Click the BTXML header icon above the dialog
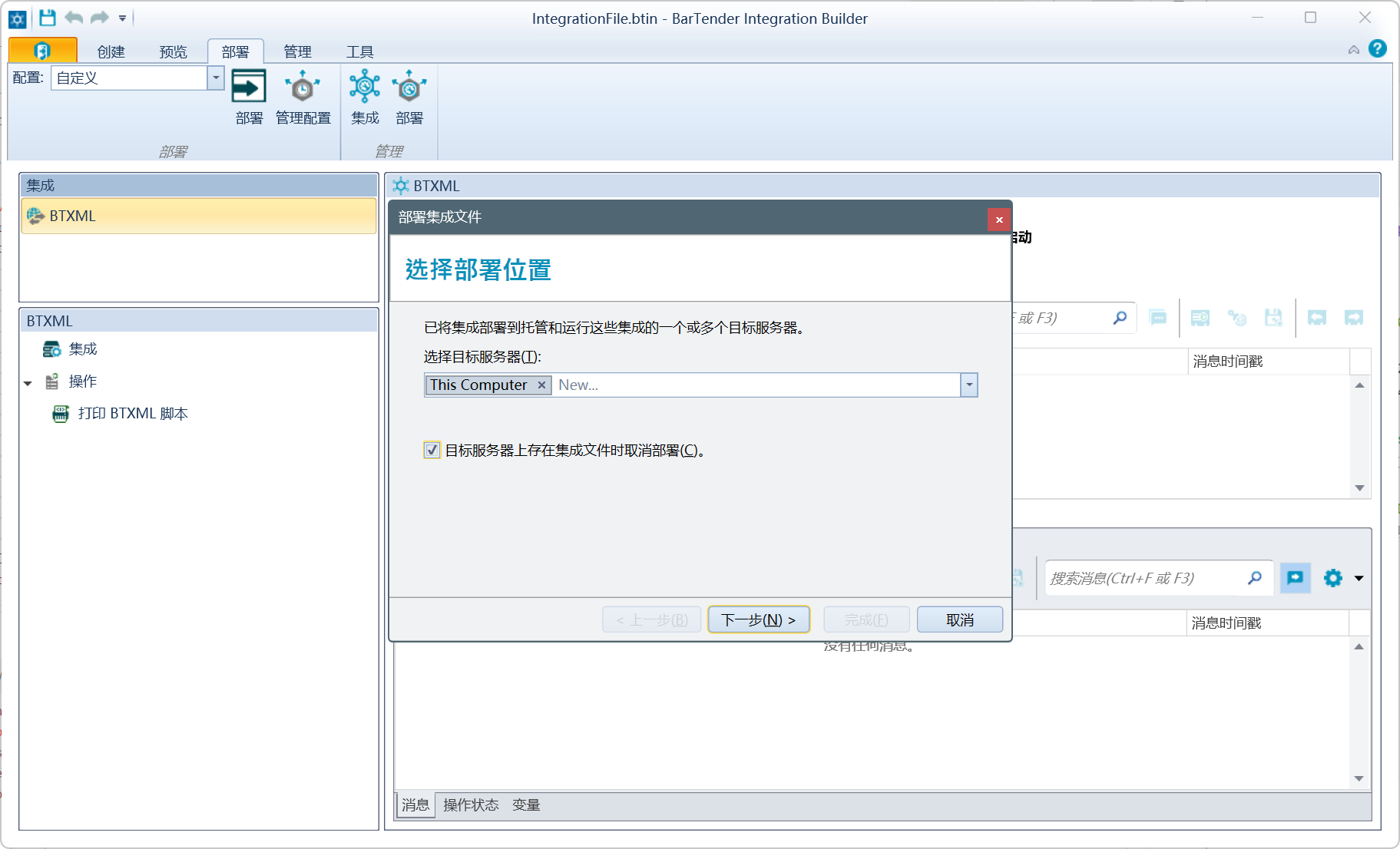The image size is (1400, 849). tap(401, 186)
